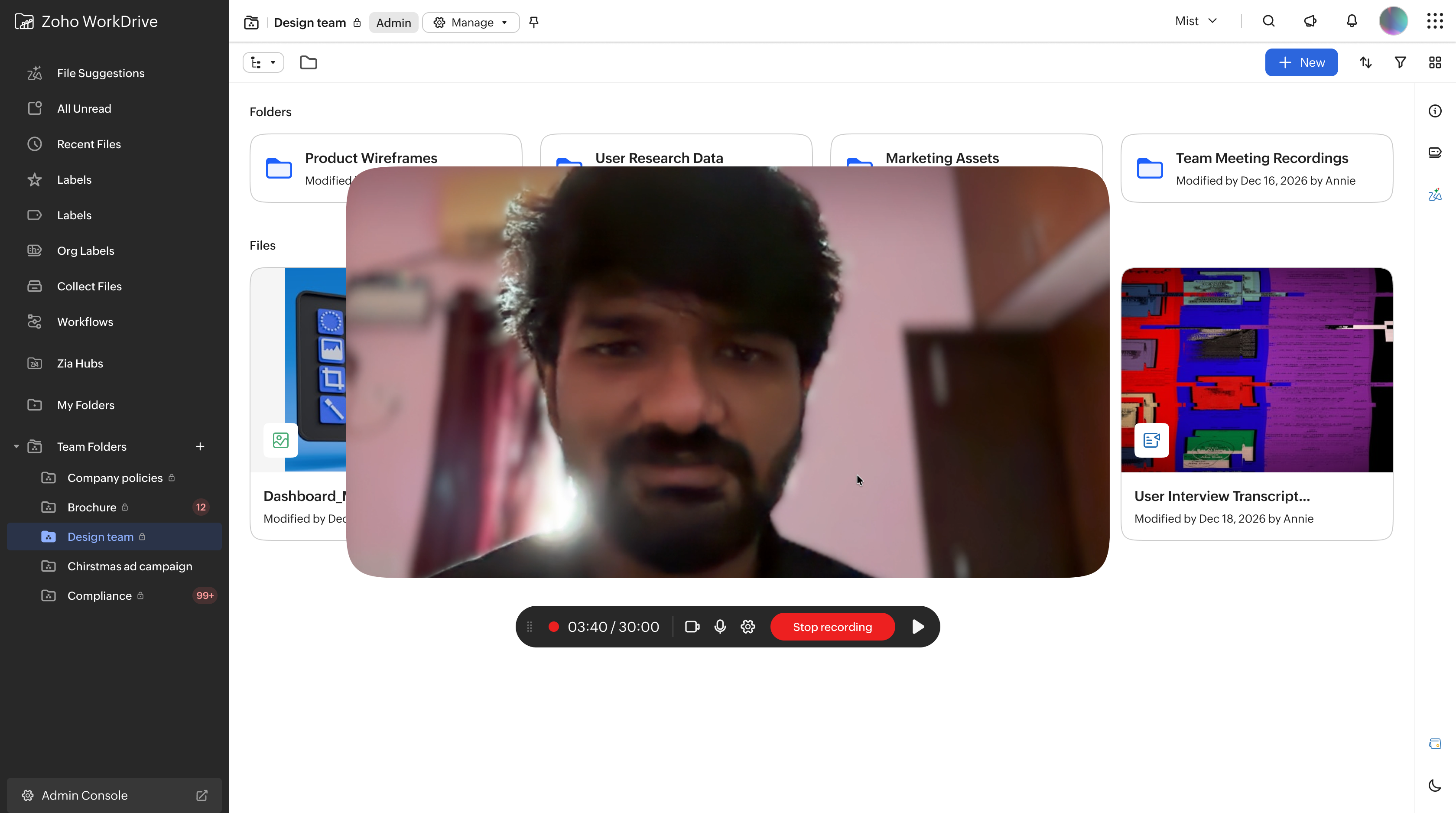Screen dimensions: 1456x813
Task: Open the calendar widget icon on right rail
Action: (1435, 744)
